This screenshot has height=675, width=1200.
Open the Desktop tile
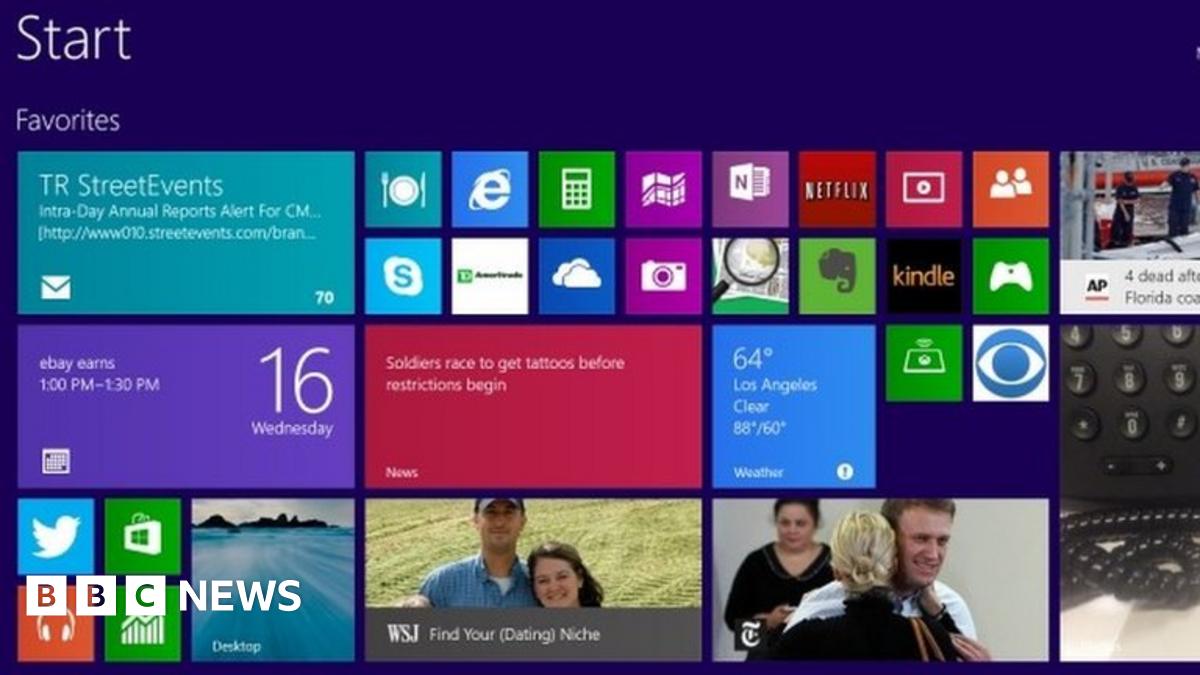click(x=273, y=580)
